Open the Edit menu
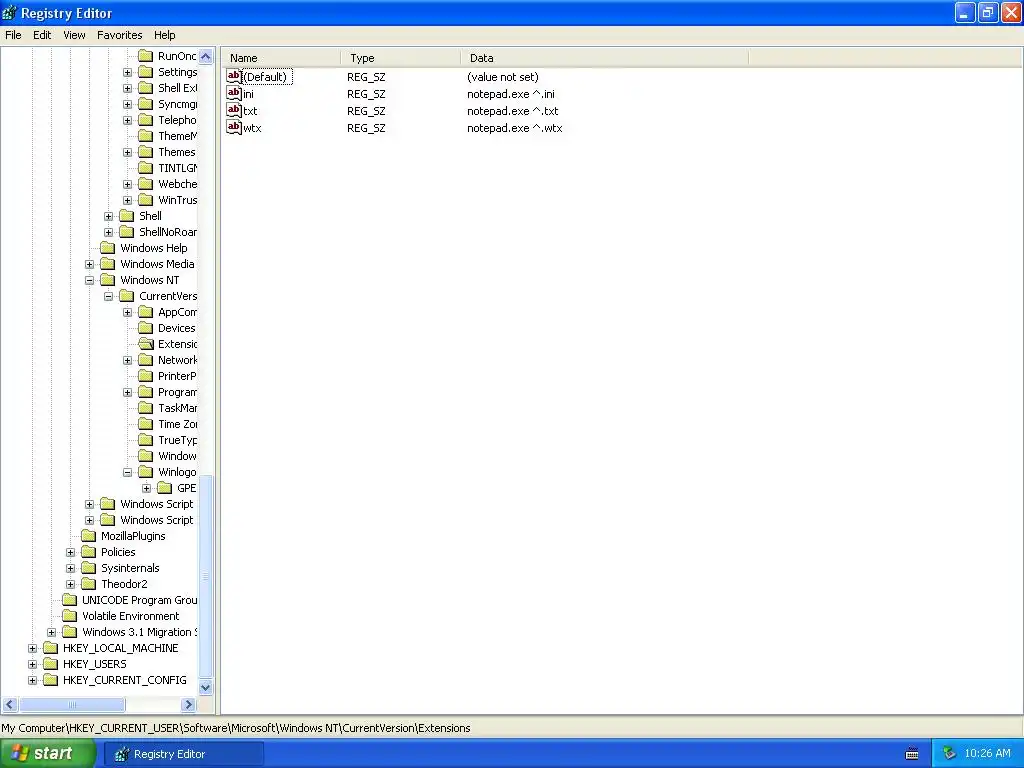 42,35
